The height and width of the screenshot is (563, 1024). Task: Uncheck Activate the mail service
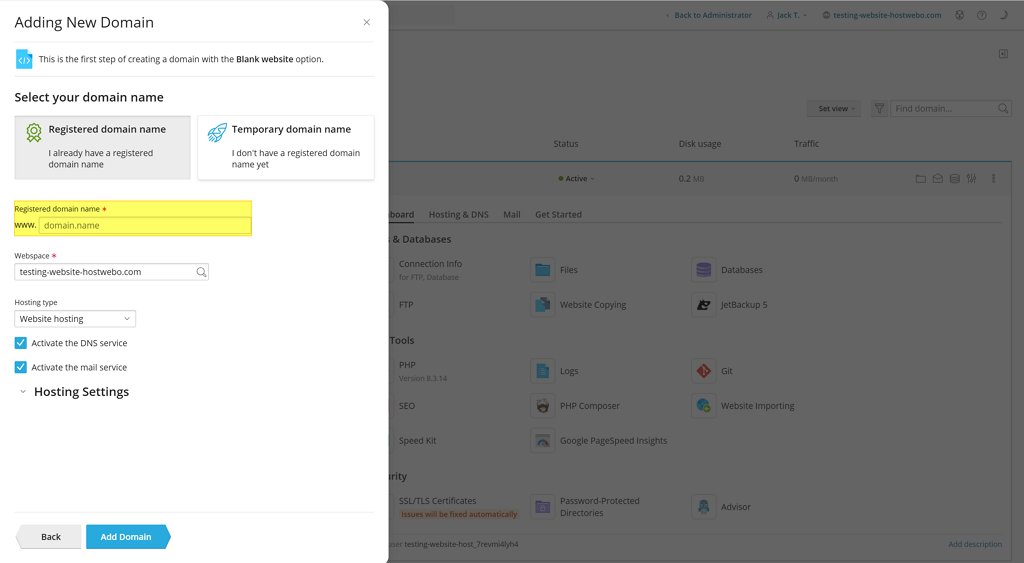(21, 367)
